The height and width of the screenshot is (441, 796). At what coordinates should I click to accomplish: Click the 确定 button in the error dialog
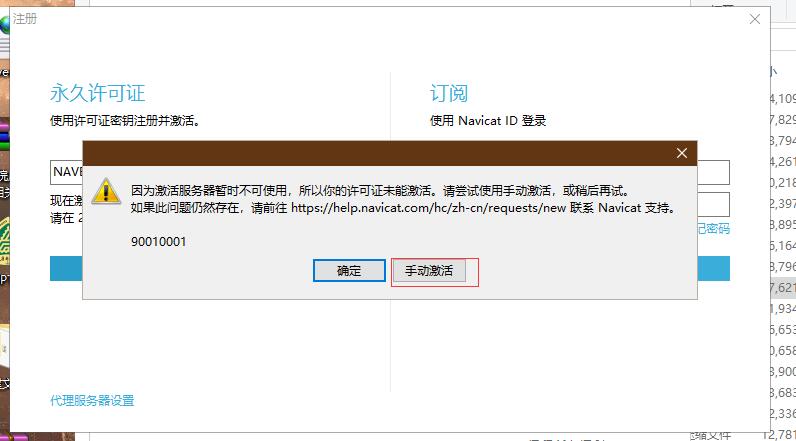click(349, 270)
